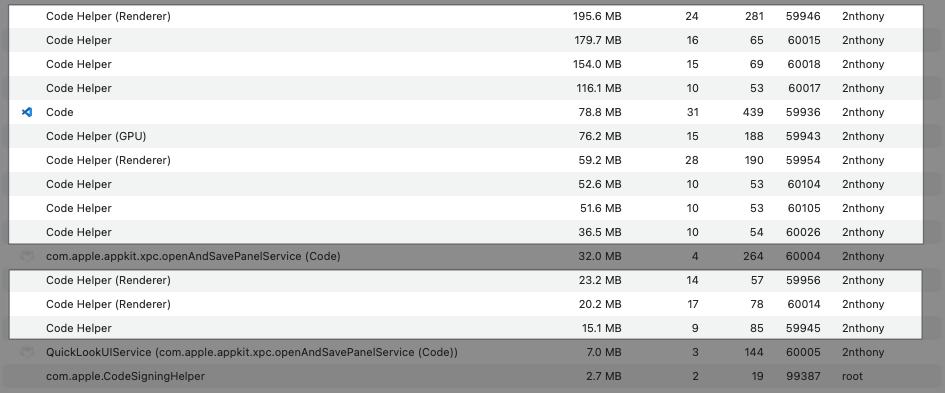Select the Code Helper (GPU) process

pyautogui.click(x=466, y=136)
